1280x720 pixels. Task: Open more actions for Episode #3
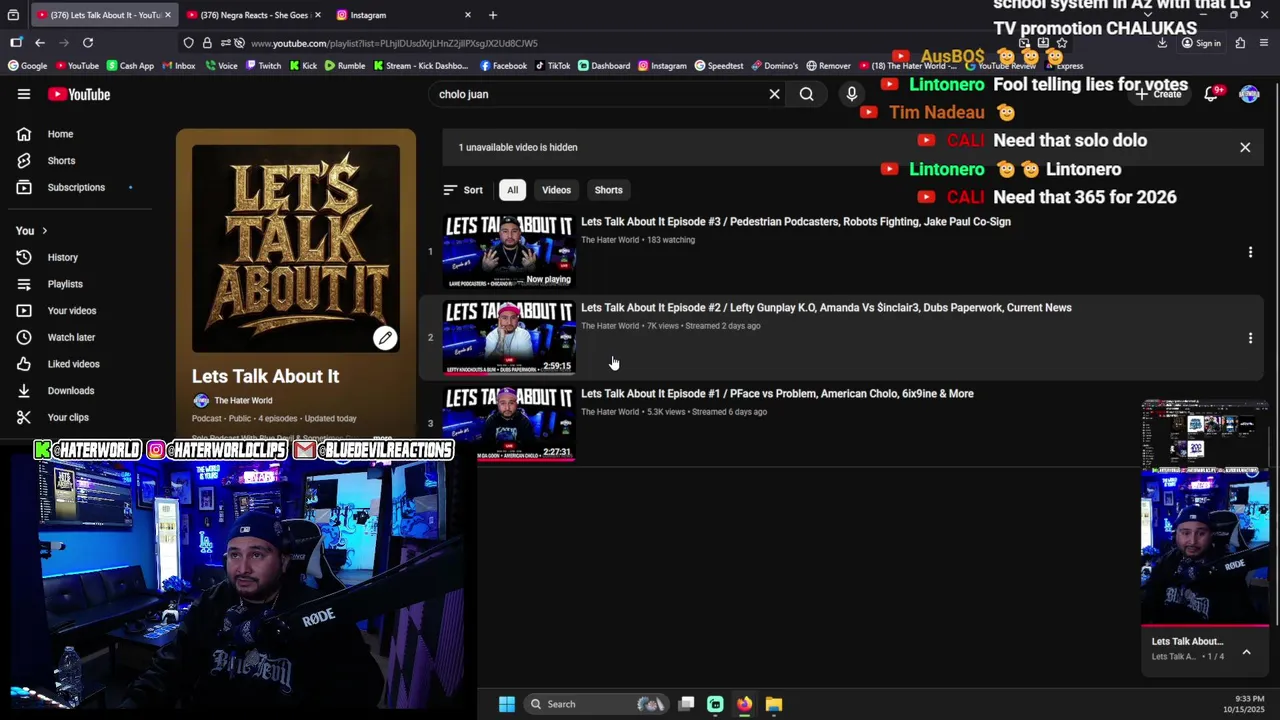(x=1250, y=252)
